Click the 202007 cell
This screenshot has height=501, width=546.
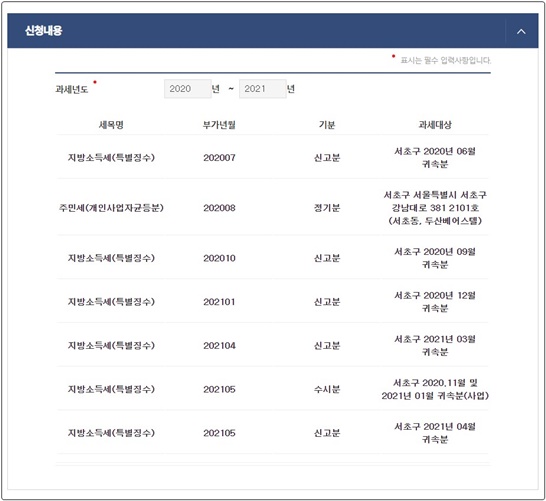(x=219, y=158)
